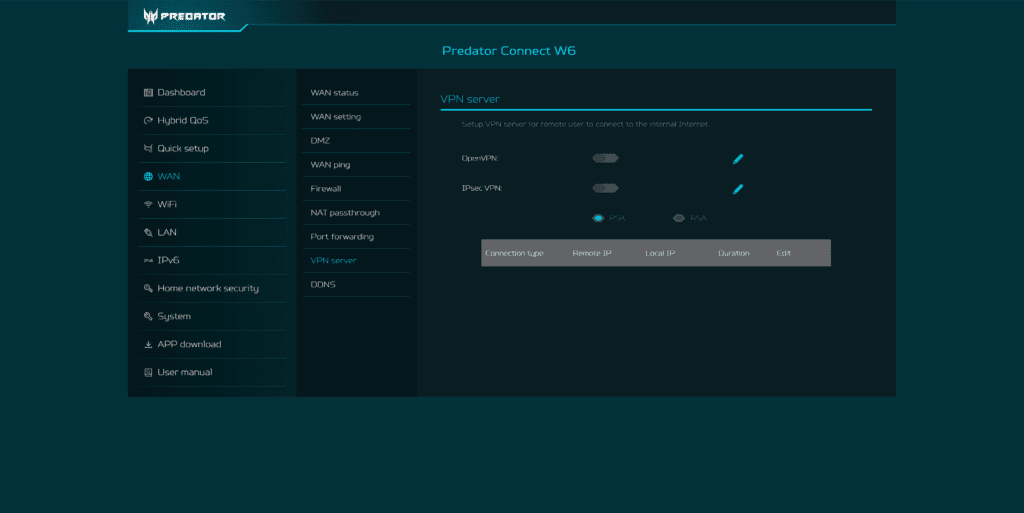Open Home network security section
Viewport: 1024px width, 513px height.
(x=207, y=289)
